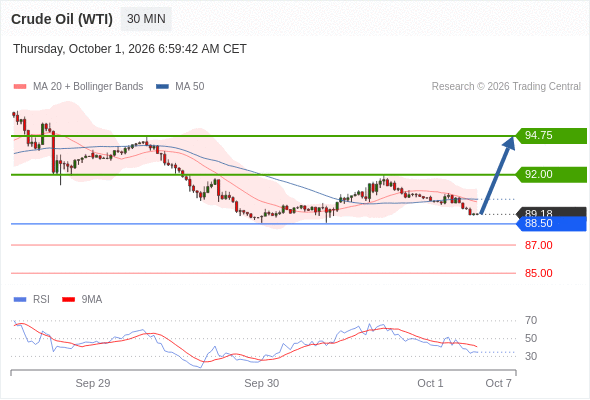Screen dimensions: 590x400
Task: Click the RSI 30 level label
Action: pyautogui.click(x=531, y=356)
